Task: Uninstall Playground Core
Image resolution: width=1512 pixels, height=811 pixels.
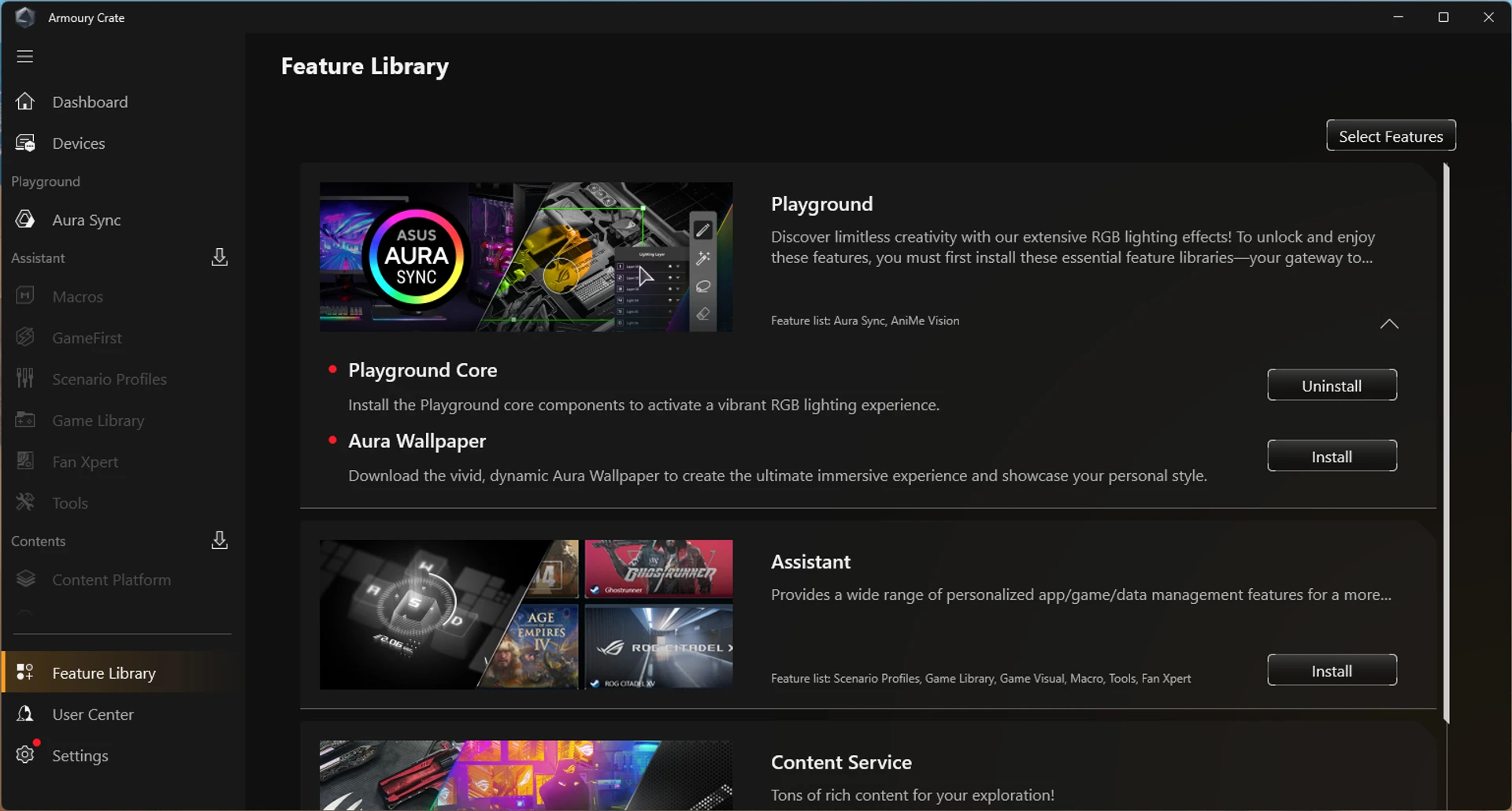Action: [x=1332, y=385]
